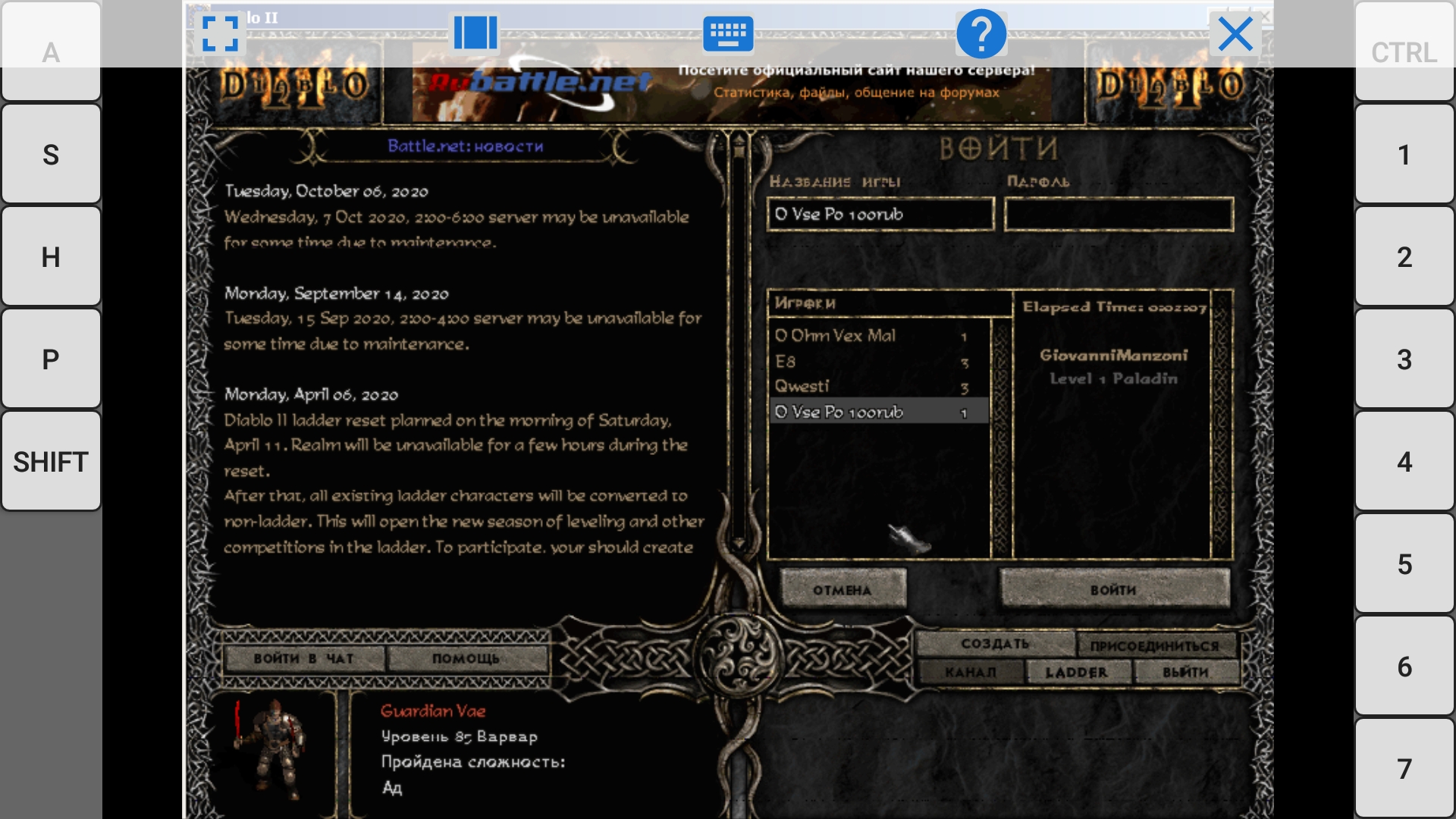Click the game name input field
Viewport: 1456px width, 819px height.
pos(880,215)
